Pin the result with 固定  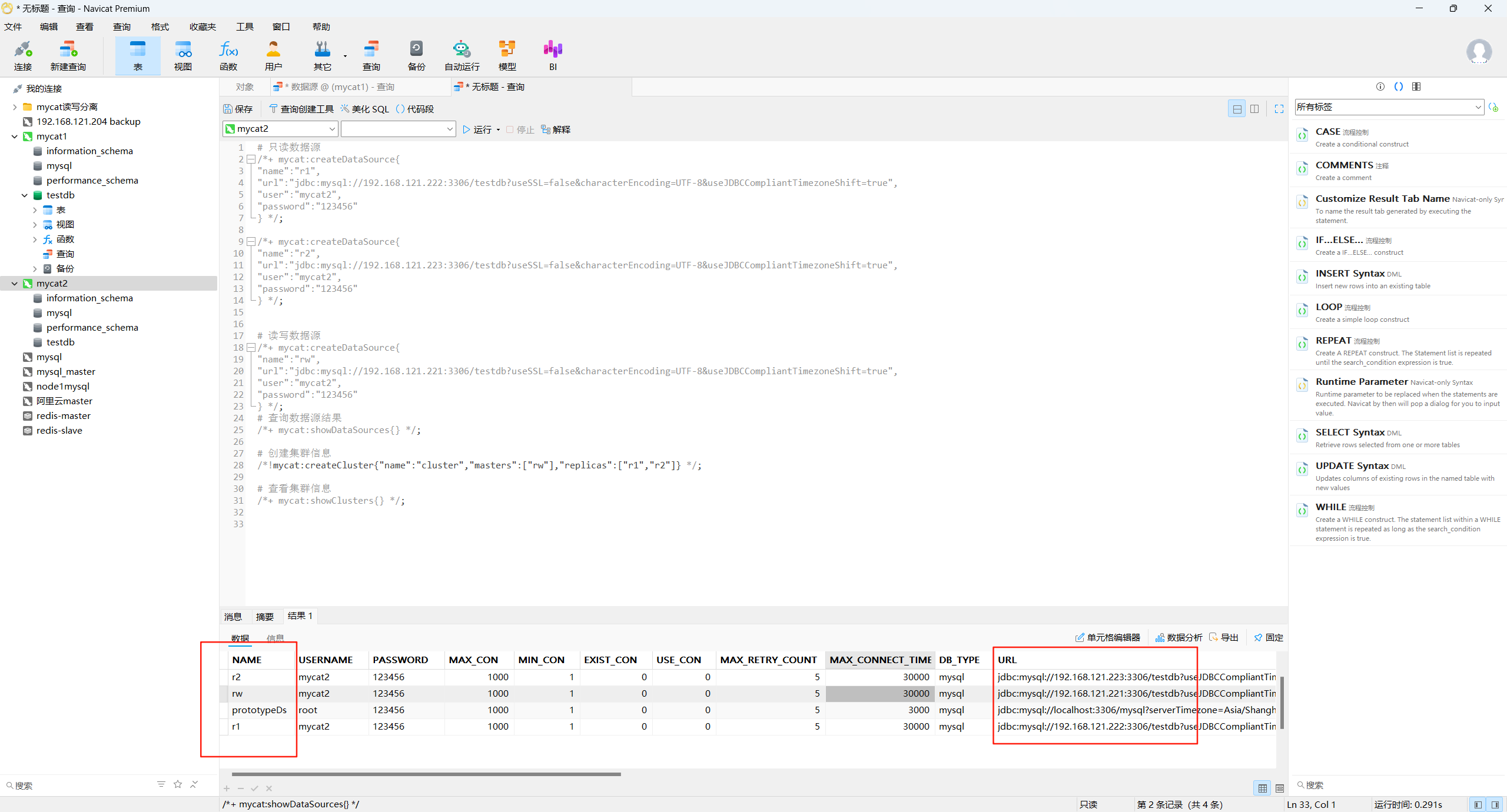[x=1269, y=638]
